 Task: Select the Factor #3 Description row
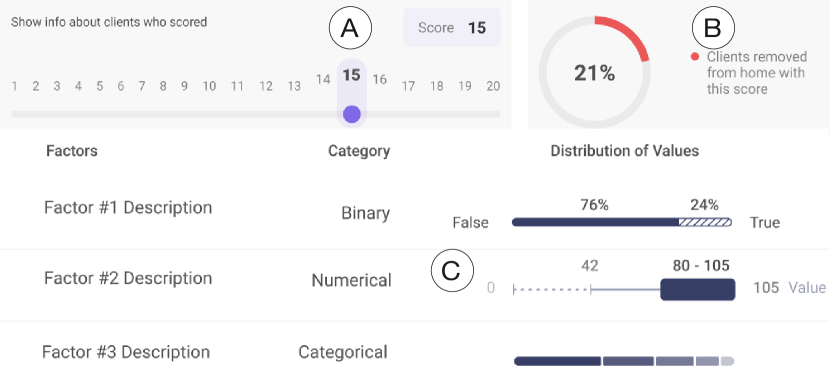tap(415, 351)
